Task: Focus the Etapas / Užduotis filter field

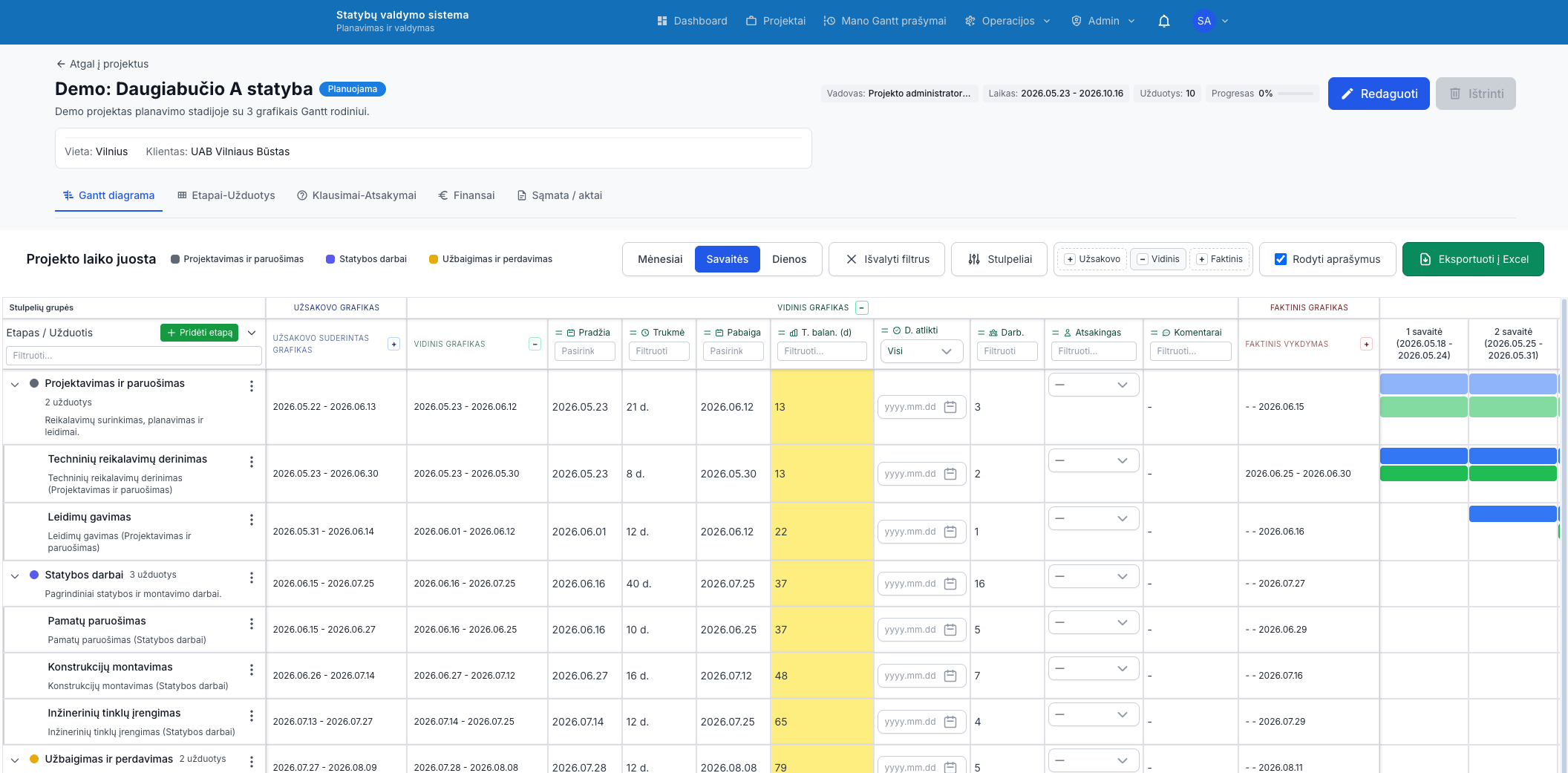Action: click(134, 356)
